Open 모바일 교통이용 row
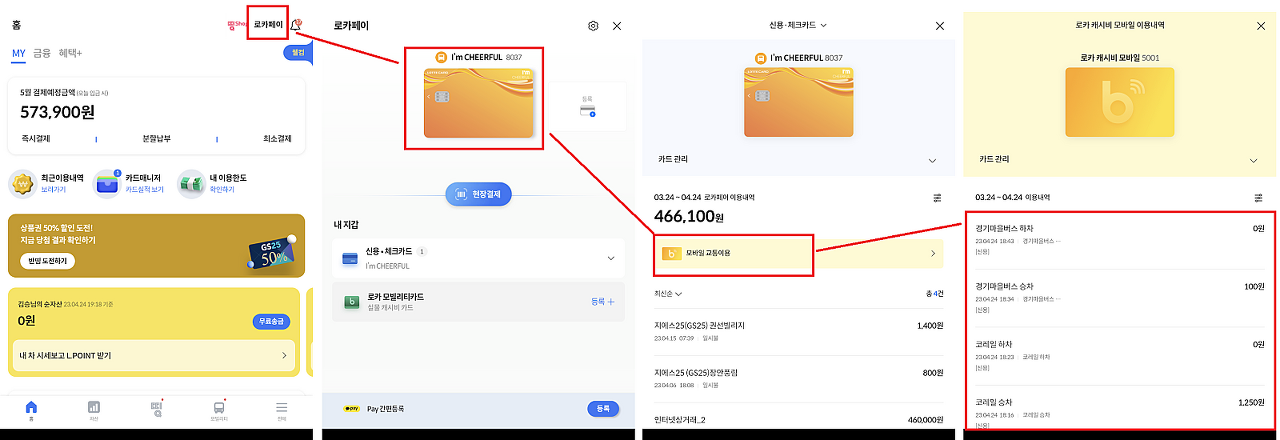 pyautogui.click(x=797, y=254)
